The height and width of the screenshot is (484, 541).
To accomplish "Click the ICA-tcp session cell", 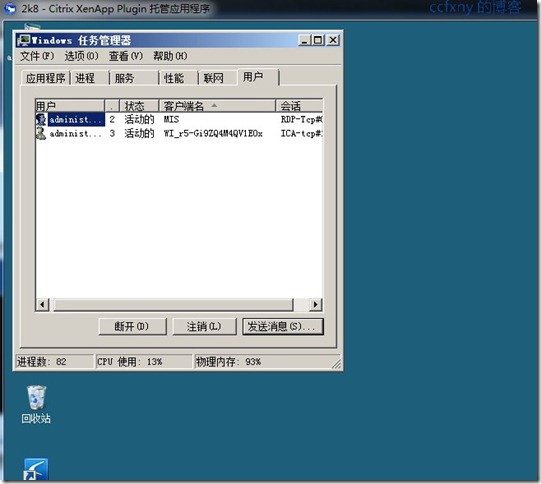I will click(302, 133).
